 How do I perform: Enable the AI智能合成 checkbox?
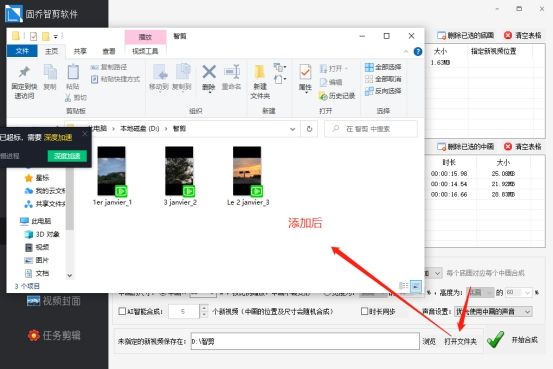(x=122, y=311)
